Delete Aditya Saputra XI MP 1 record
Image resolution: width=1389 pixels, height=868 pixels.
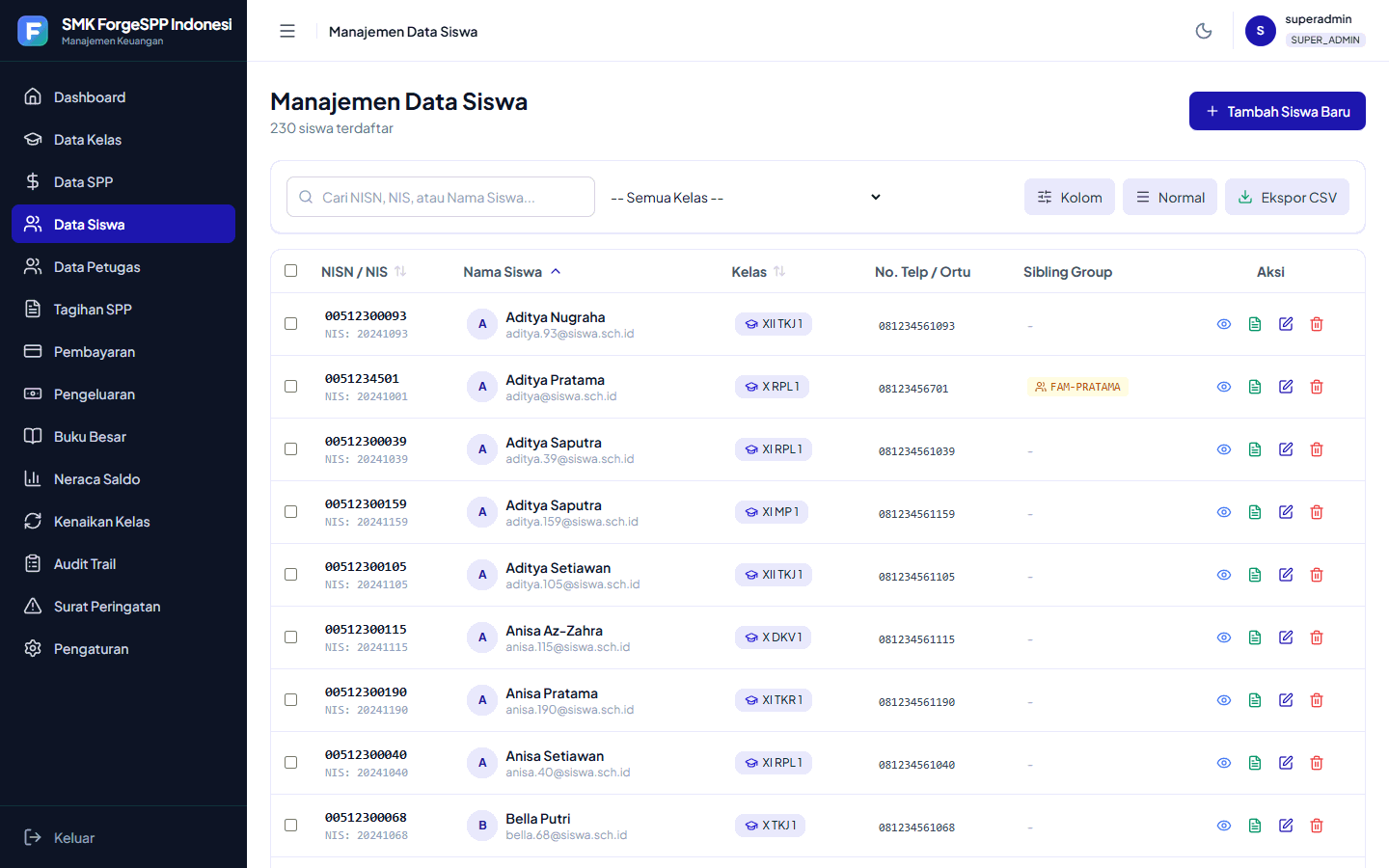pos(1317,512)
